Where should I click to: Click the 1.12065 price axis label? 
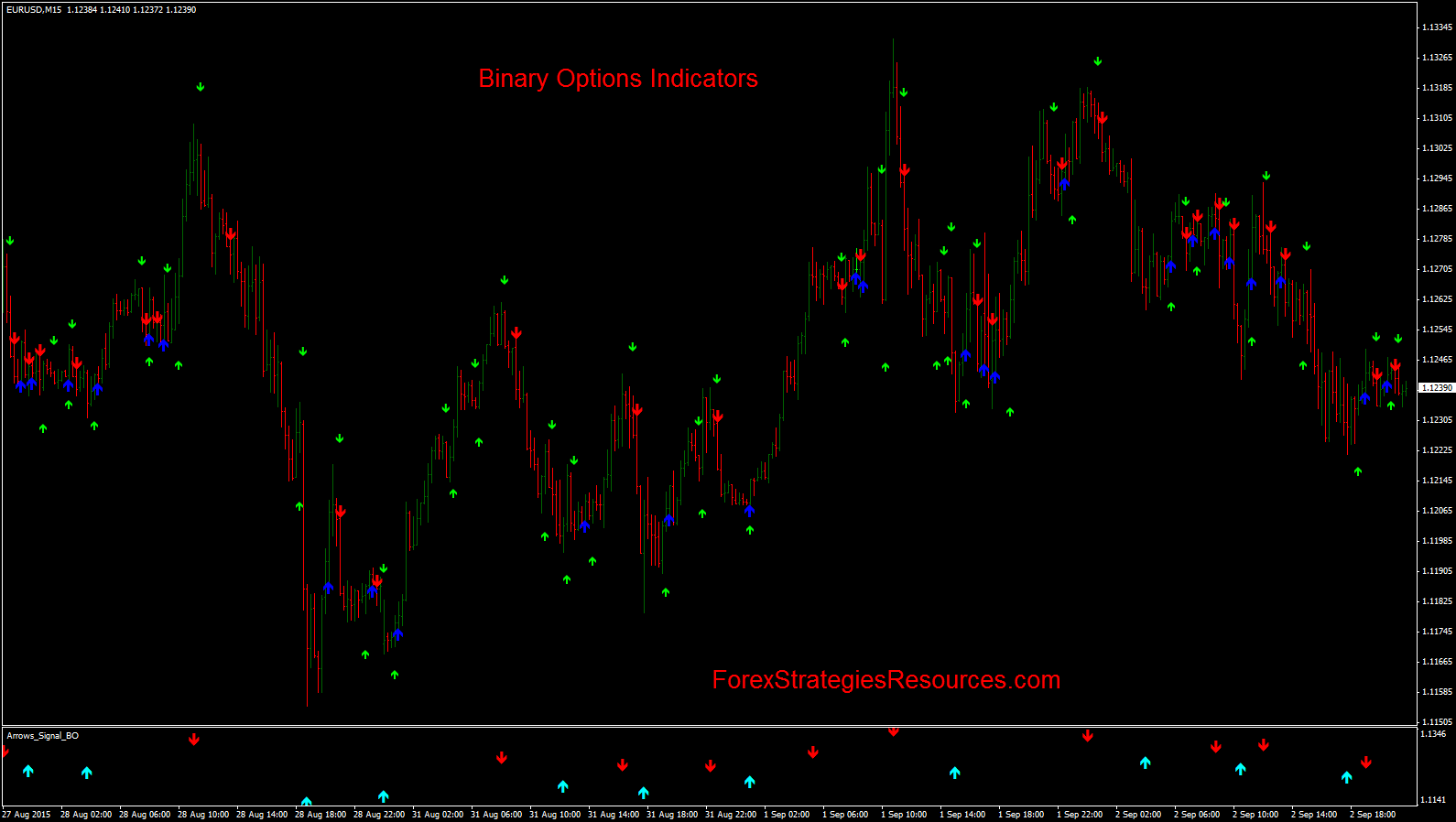pyautogui.click(x=1437, y=511)
